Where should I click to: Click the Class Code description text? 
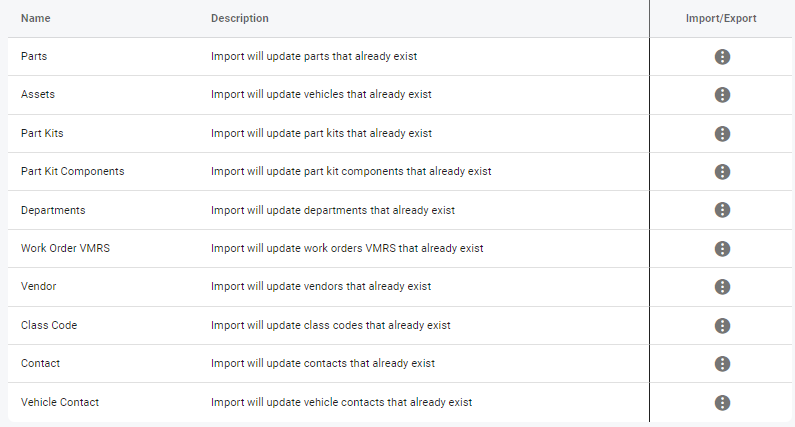click(331, 326)
